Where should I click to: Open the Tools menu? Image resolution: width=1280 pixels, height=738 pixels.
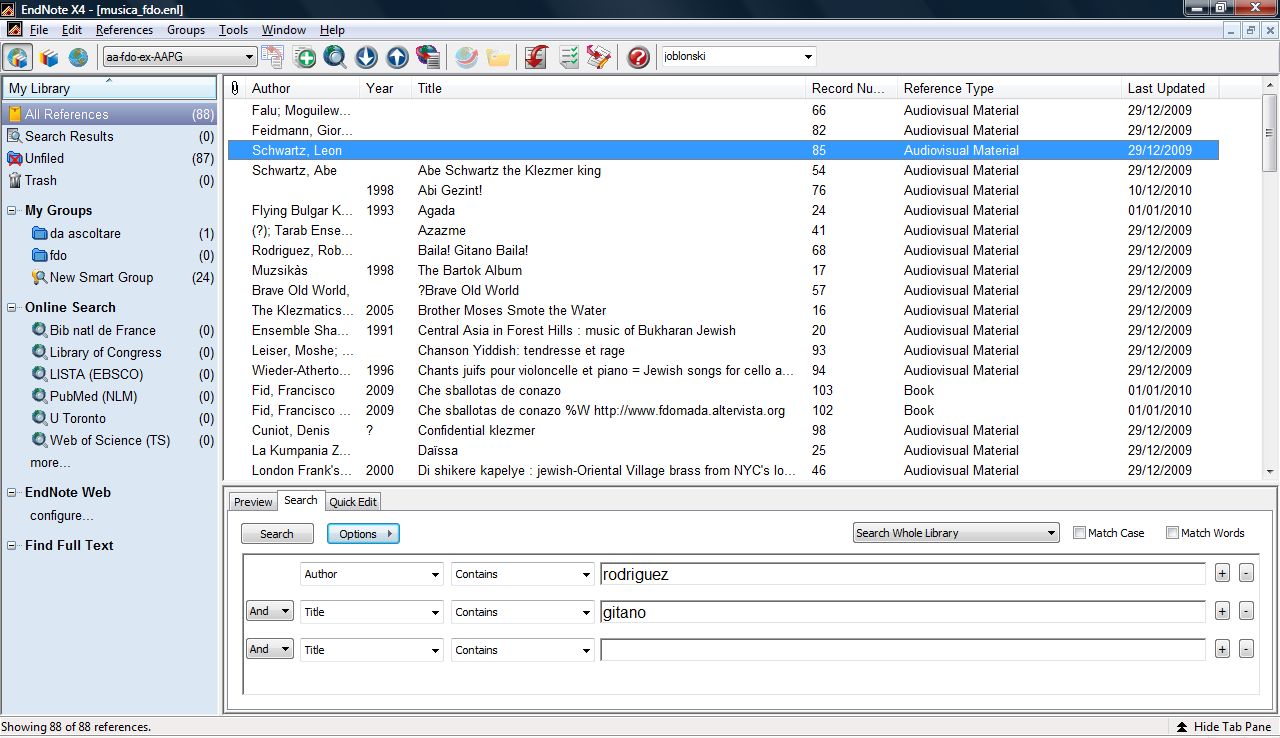pyautogui.click(x=233, y=30)
